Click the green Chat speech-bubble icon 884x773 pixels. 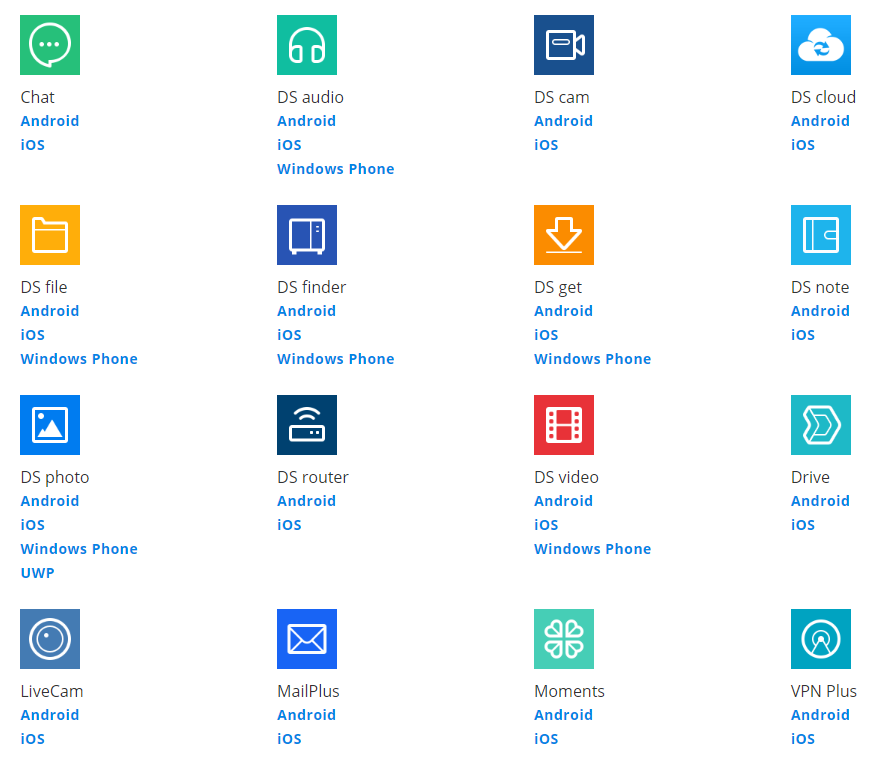tap(50, 45)
